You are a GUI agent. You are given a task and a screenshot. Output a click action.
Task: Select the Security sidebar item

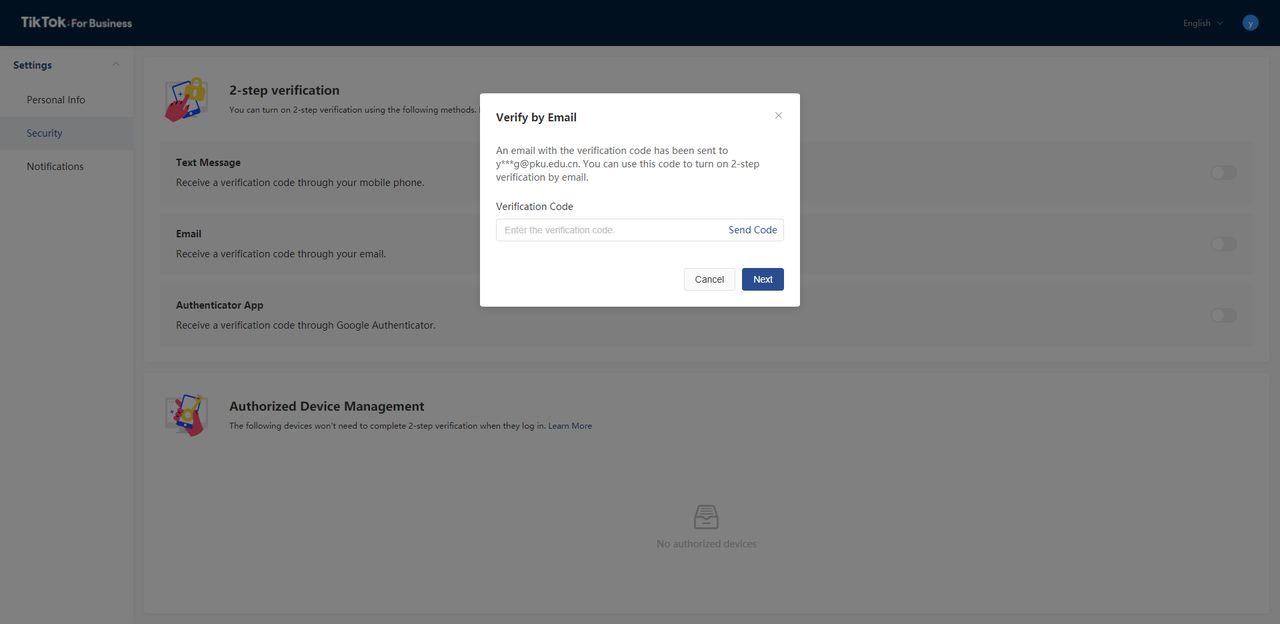coord(66,133)
